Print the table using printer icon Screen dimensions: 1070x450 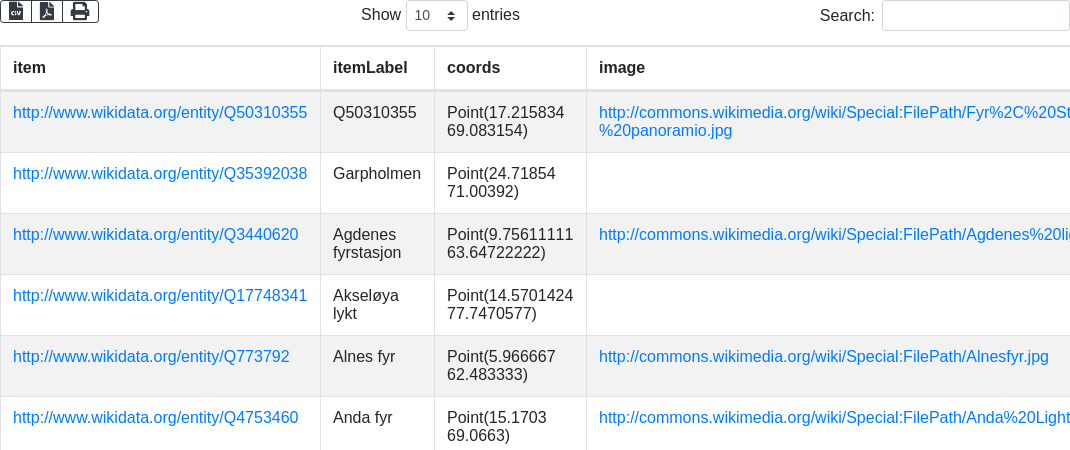80,11
